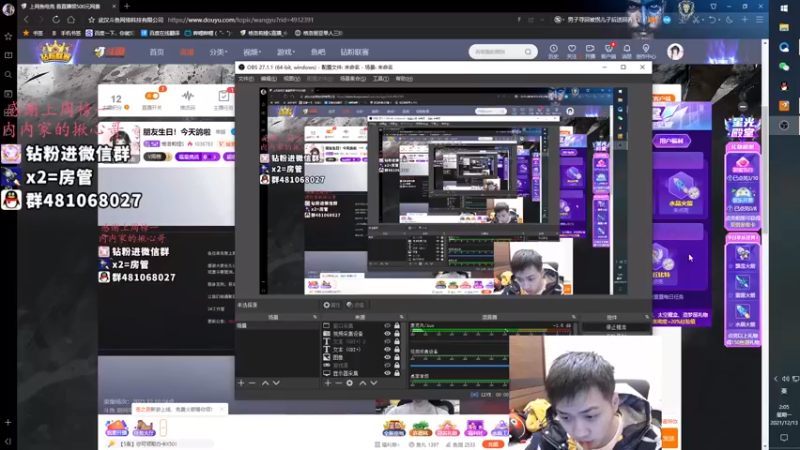This screenshot has height=450, width=800.
Task: Add a new scene in OBS Scenes panel
Action: point(241,383)
